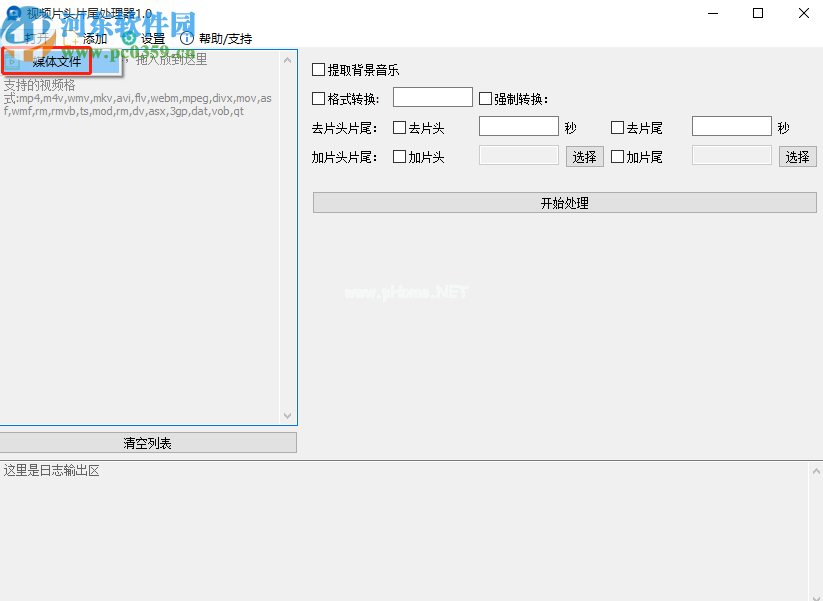
Task: Click 选择 button next to 加片头
Action: [585, 157]
